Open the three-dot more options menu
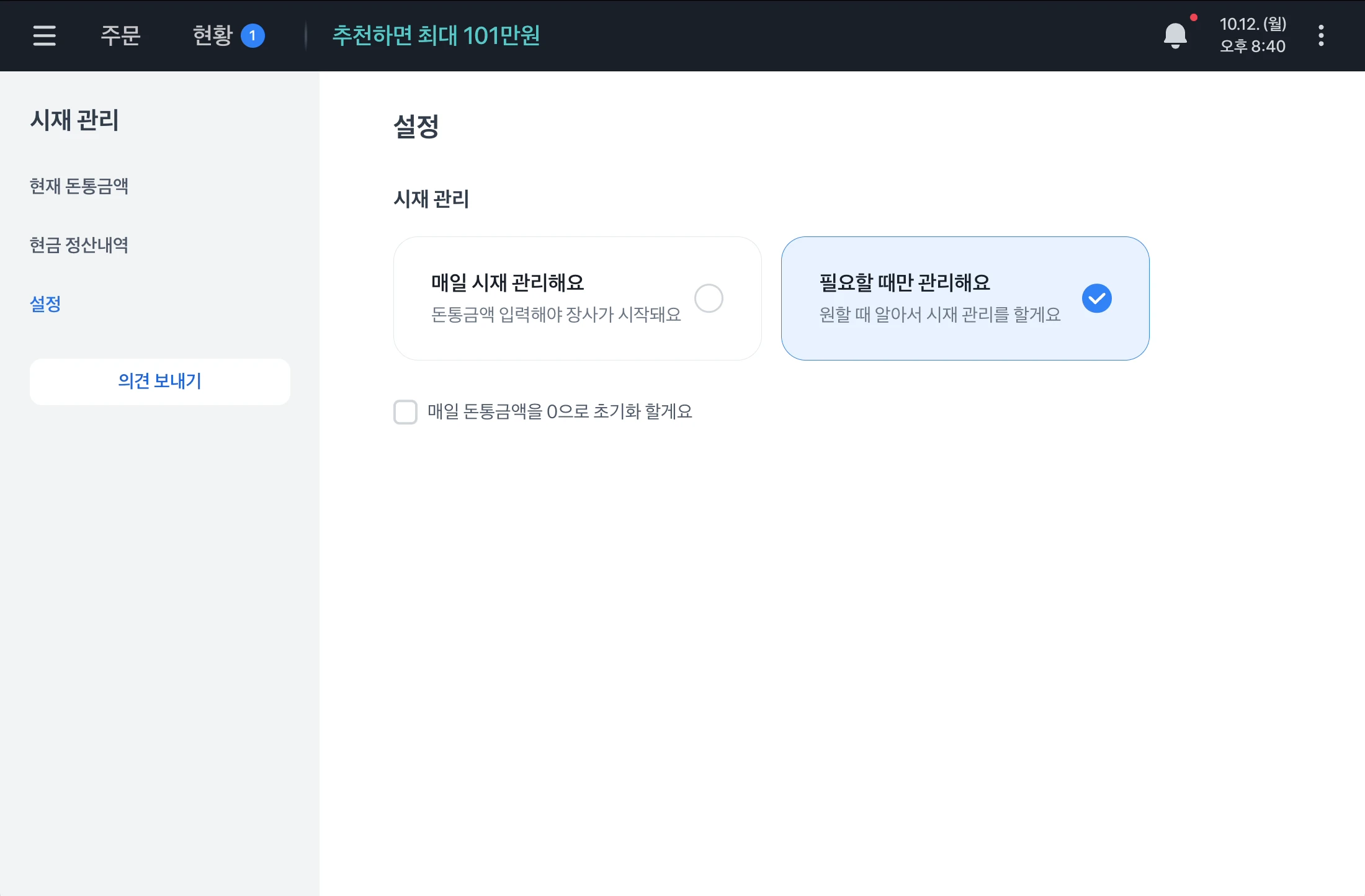 pyautogui.click(x=1321, y=35)
